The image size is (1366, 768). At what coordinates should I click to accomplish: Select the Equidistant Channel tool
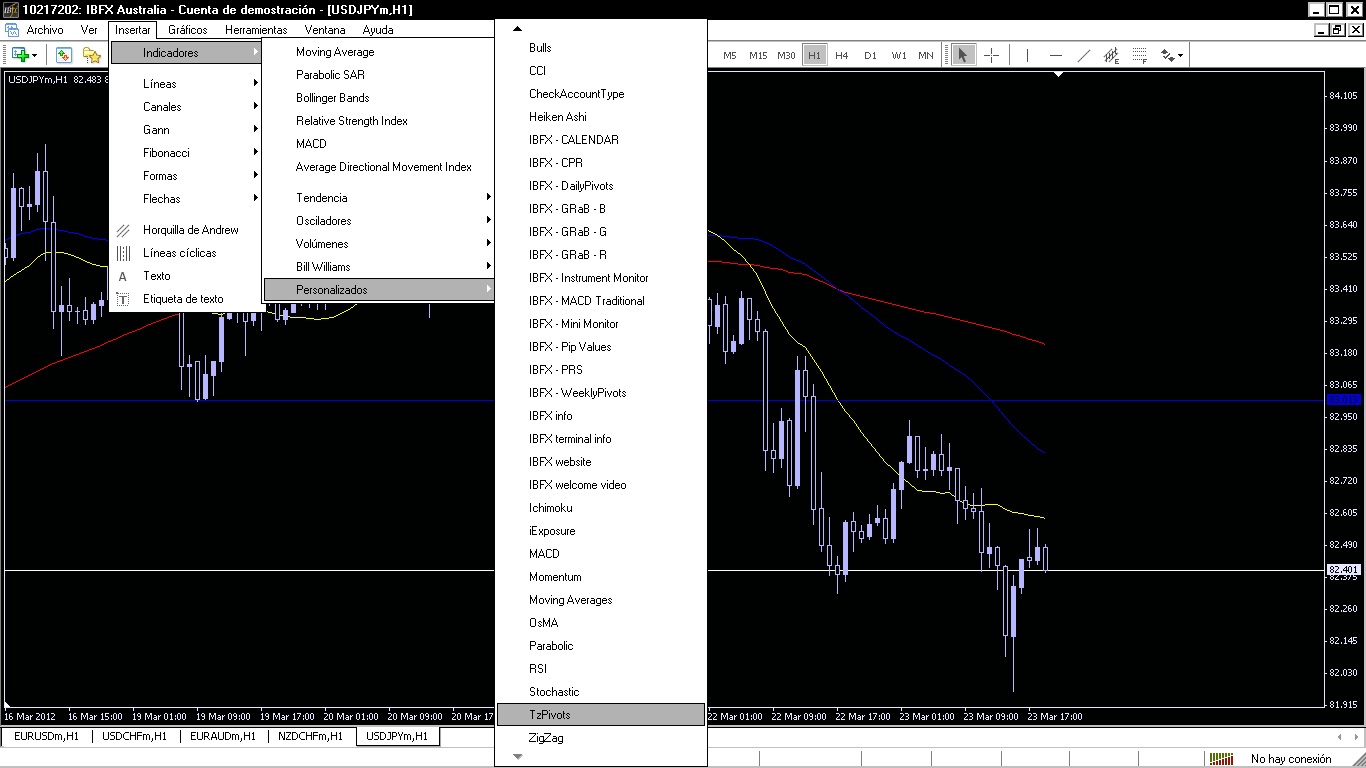1111,55
